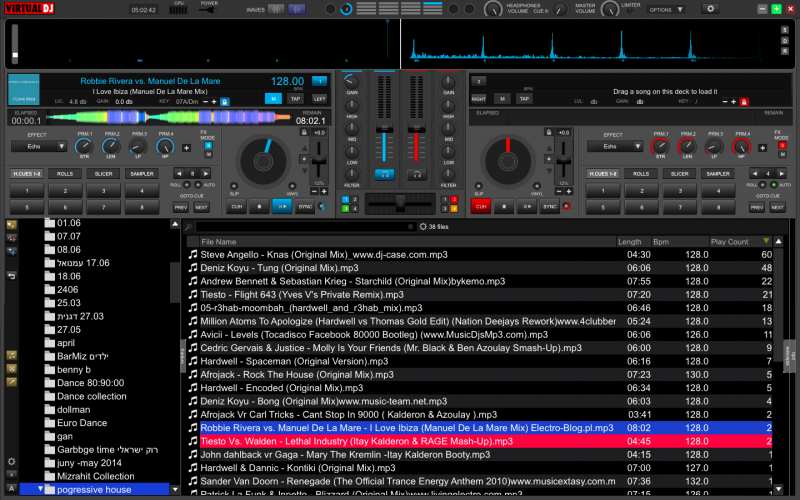Select SAMPLER tab on right deck
Viewport: 800px width, 500px height.
click(x=718, y=174)
